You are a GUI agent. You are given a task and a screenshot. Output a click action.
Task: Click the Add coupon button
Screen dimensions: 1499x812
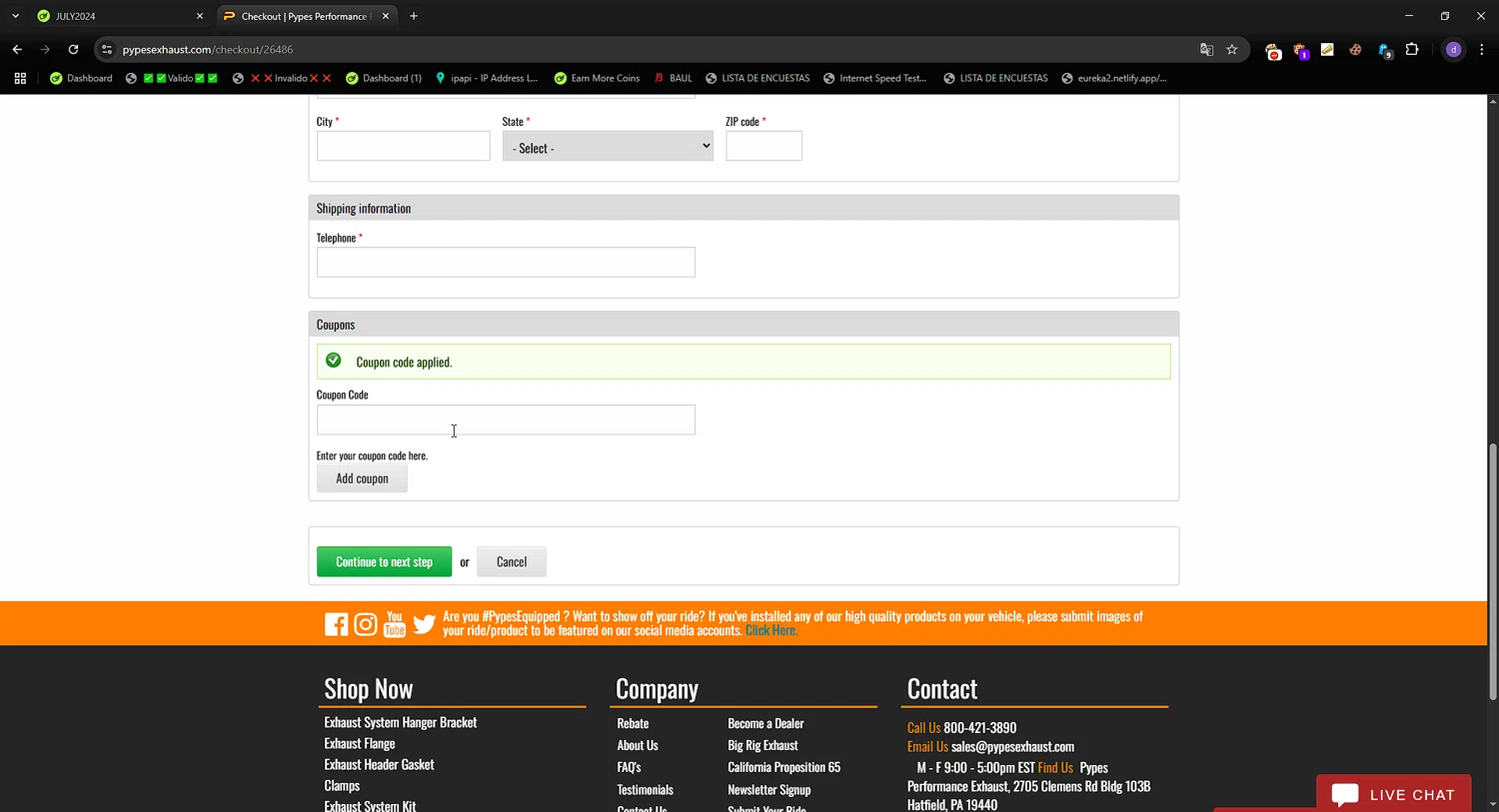click(x=362, y=478)
